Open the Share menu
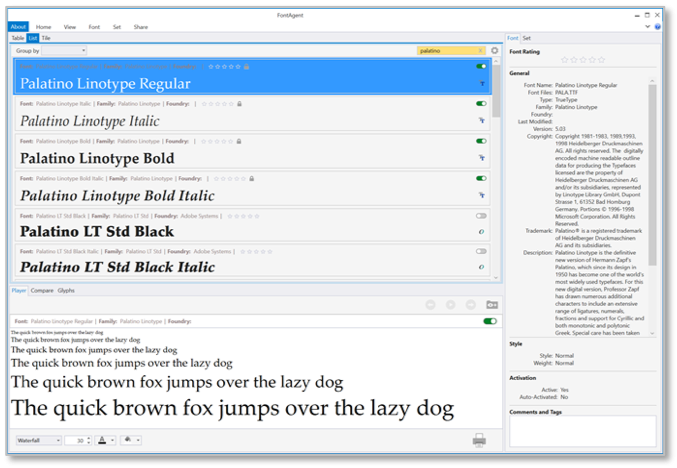Image resolution: width=677 pixels, height=468 pixels. (141, 27)
